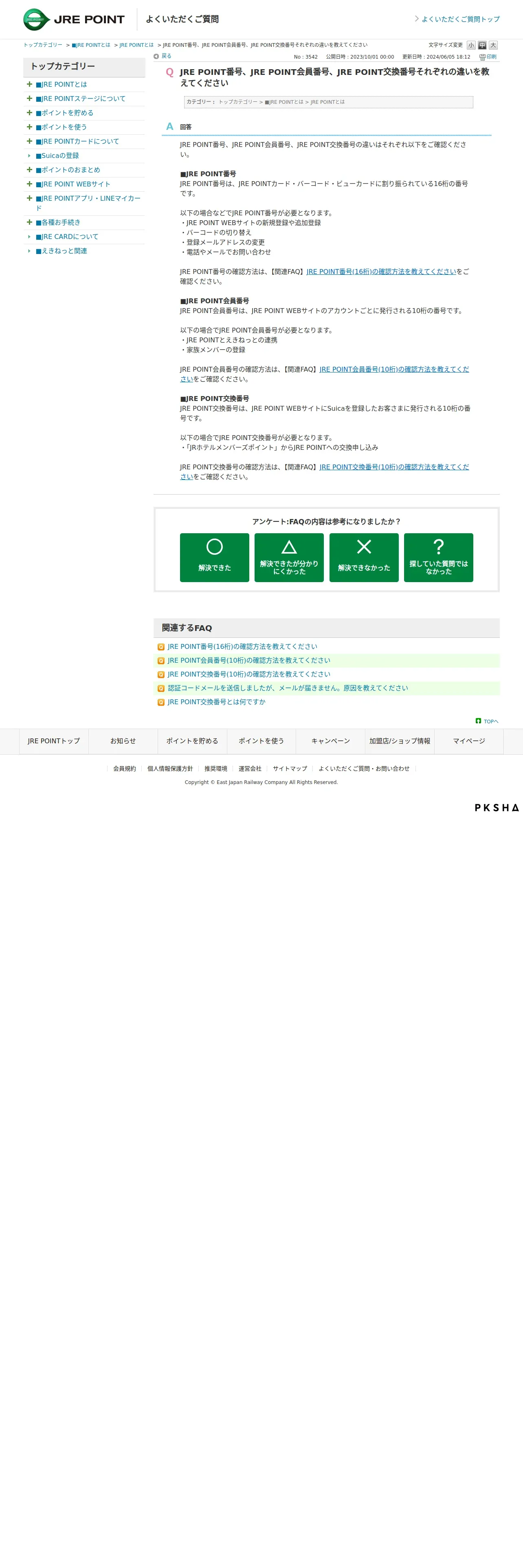Open related FAQ JRE POINT会員番号(10桁)

(249, 660)
